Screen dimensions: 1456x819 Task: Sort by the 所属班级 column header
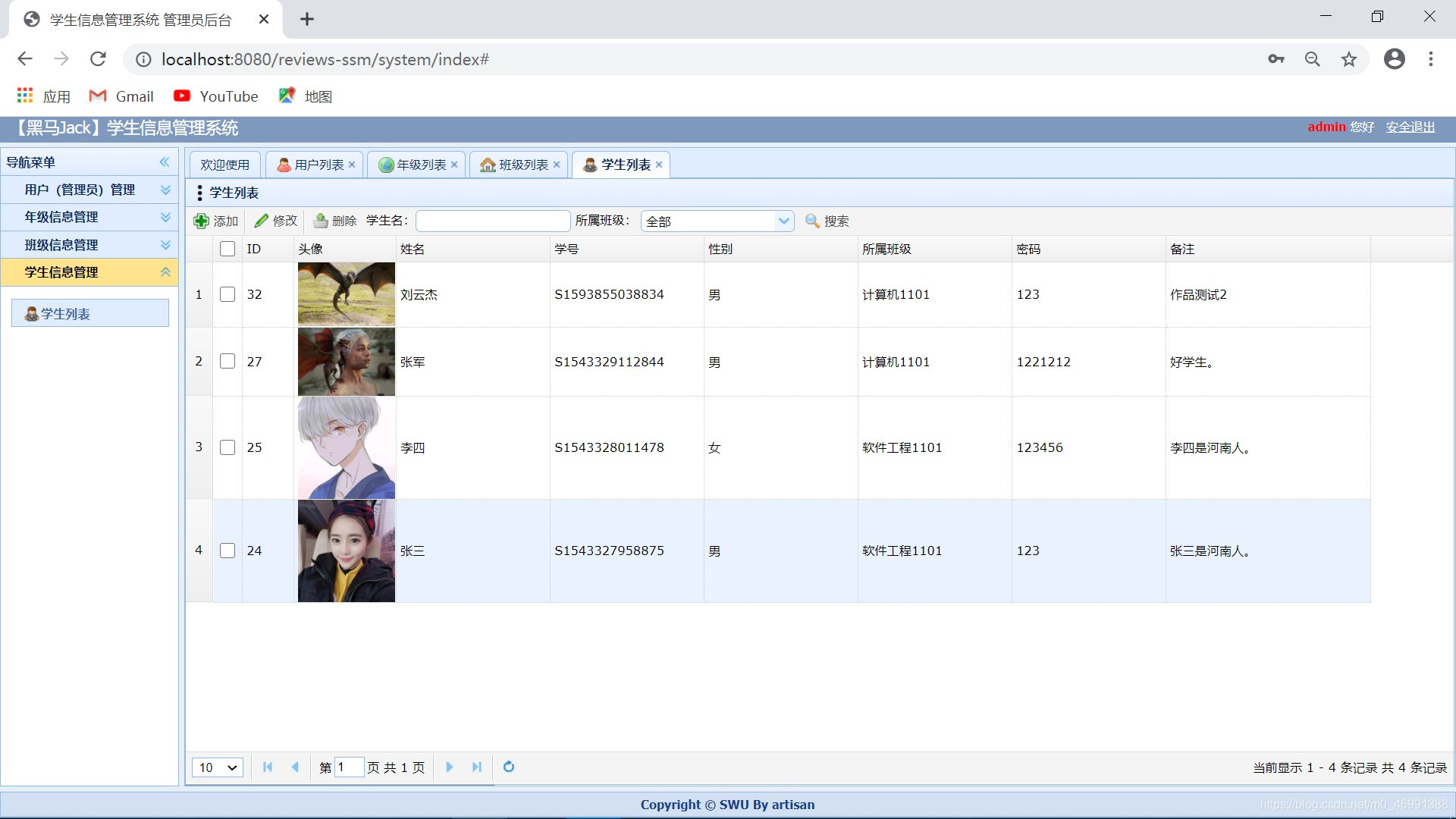coord(935,249)
